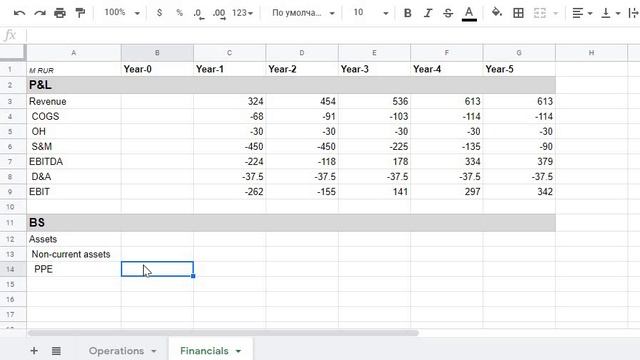The width and height of the screenshot is (640, 360).
Task: Select column B header
Action: (157, 53)
